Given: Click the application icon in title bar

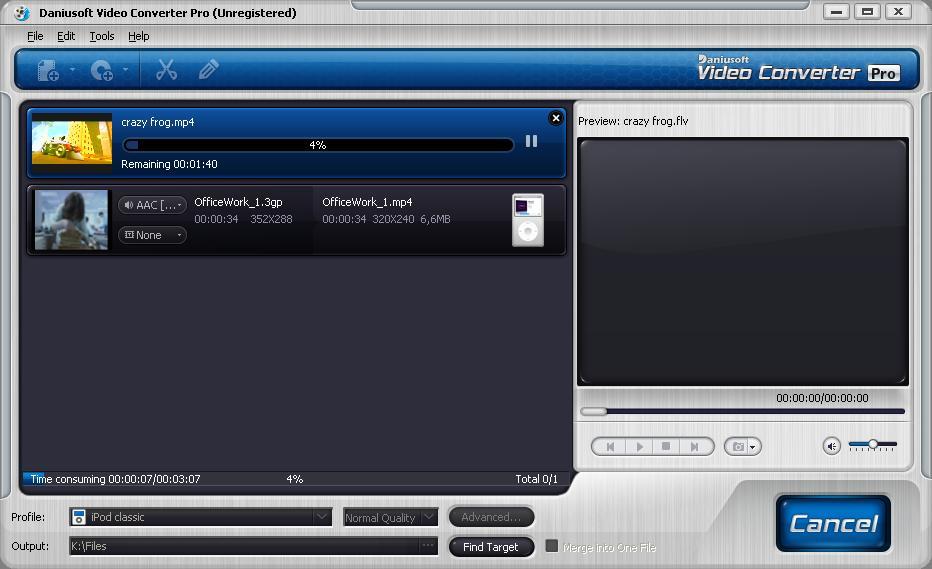Looking at the screenshot, I should (21, 12).
